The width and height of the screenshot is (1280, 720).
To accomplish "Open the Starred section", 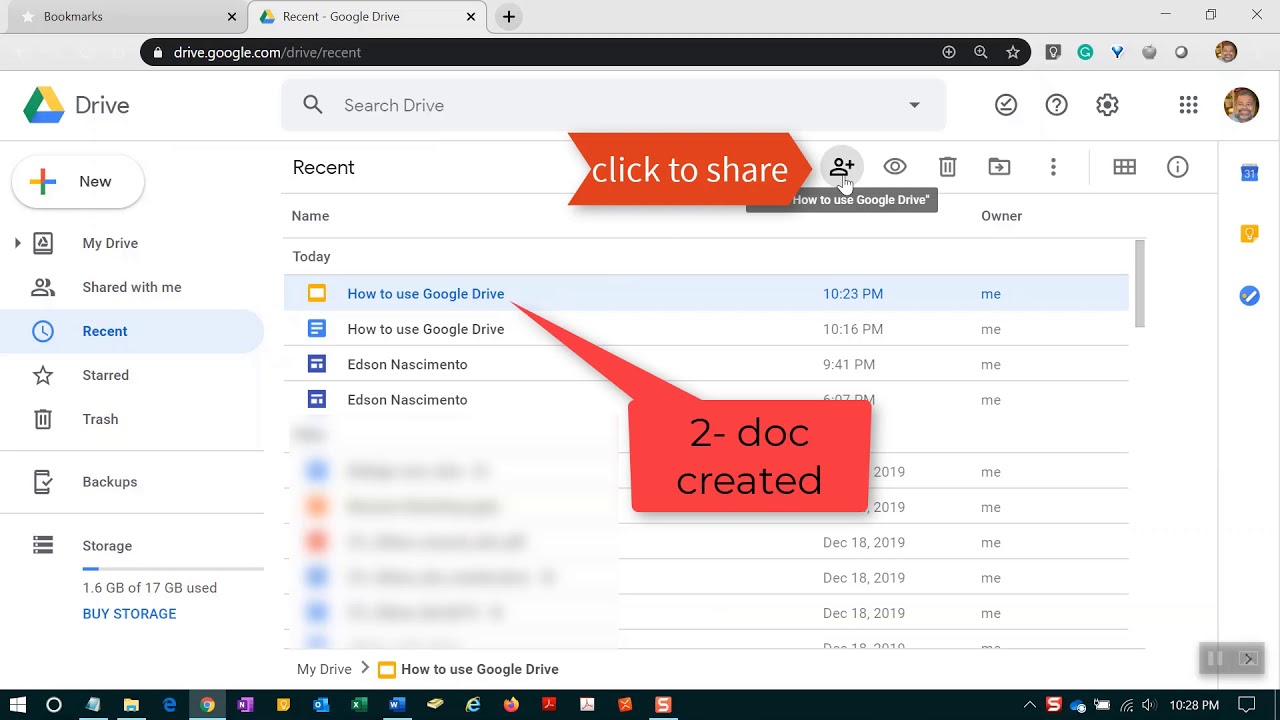I will point(105,375).
